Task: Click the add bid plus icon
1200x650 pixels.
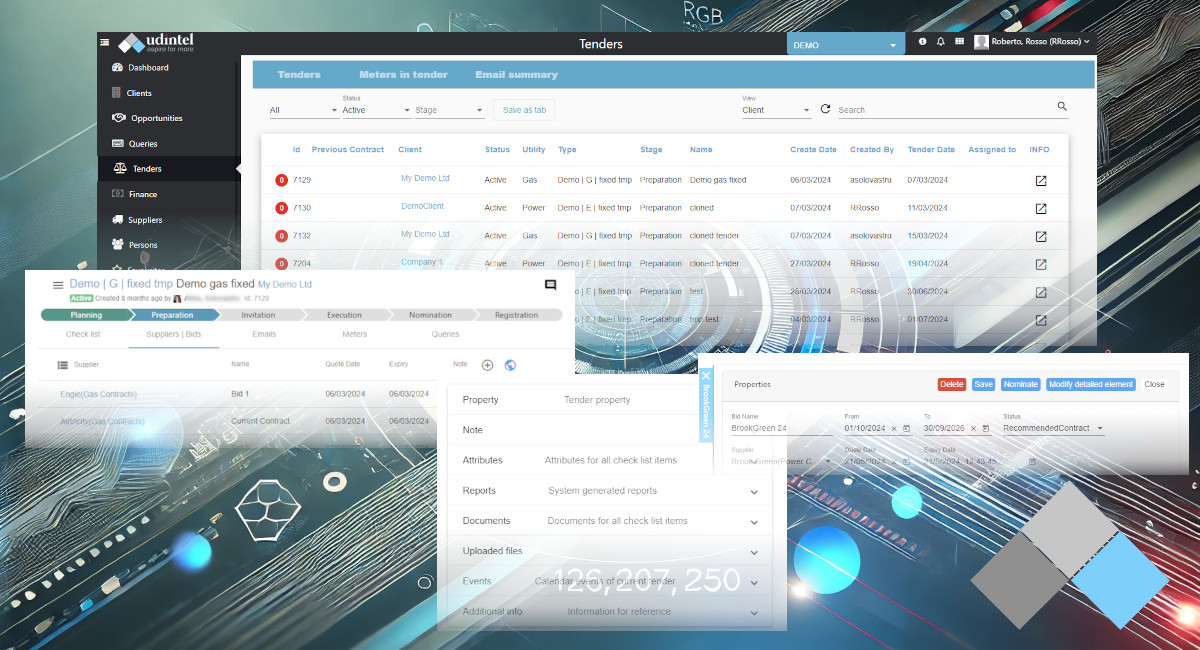Action: coord(488,365)
